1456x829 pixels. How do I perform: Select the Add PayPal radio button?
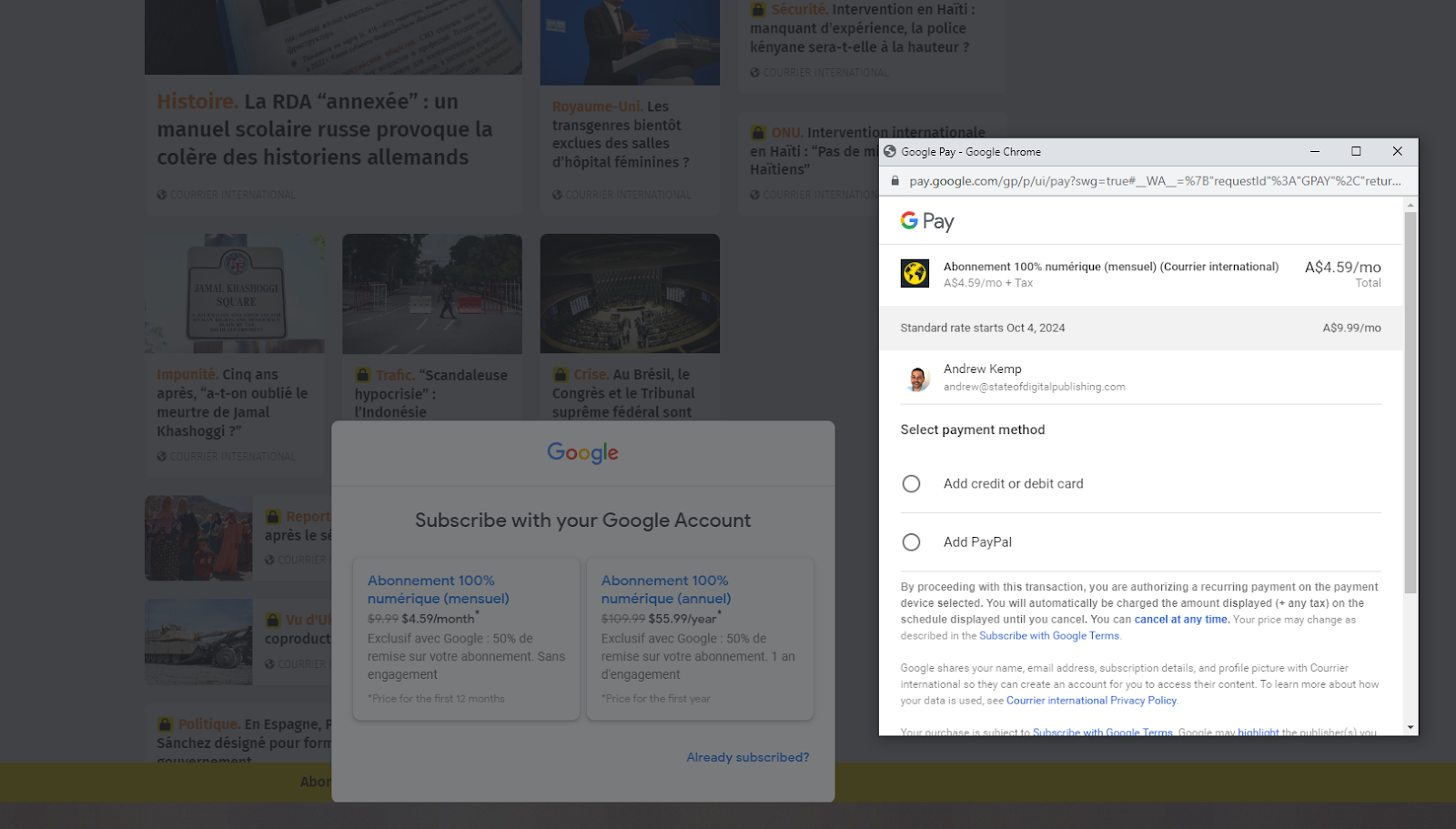(911, 542)
